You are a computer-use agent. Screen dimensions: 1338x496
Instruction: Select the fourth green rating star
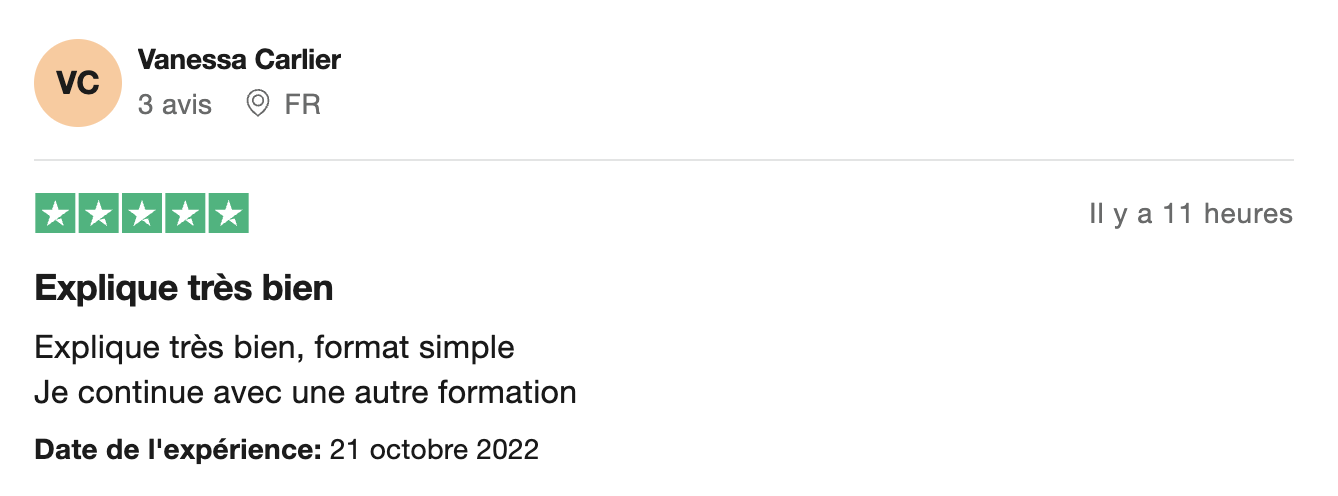click(x=185, y=214)
